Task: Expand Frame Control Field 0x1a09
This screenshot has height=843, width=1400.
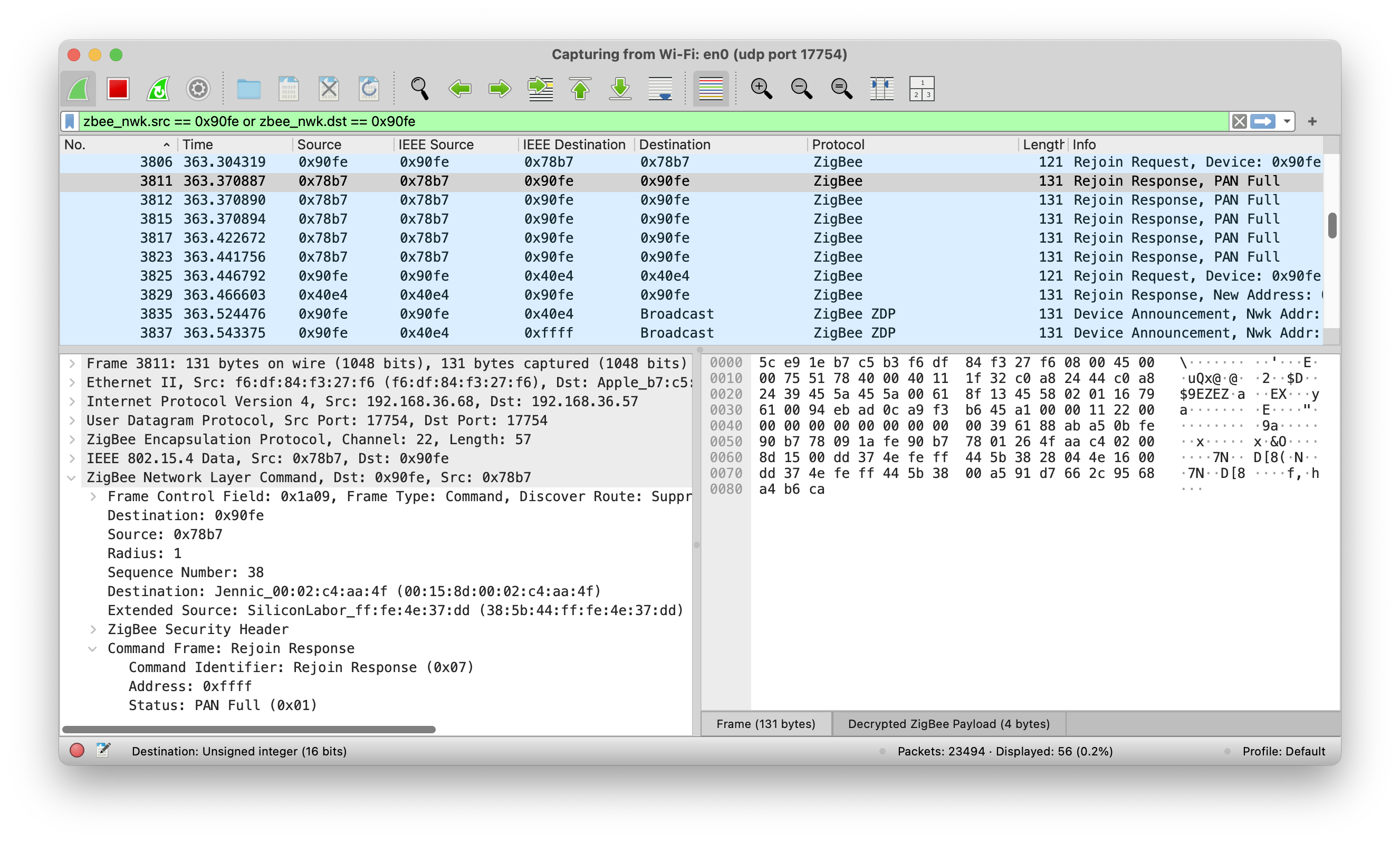Action: coord(94,496)
